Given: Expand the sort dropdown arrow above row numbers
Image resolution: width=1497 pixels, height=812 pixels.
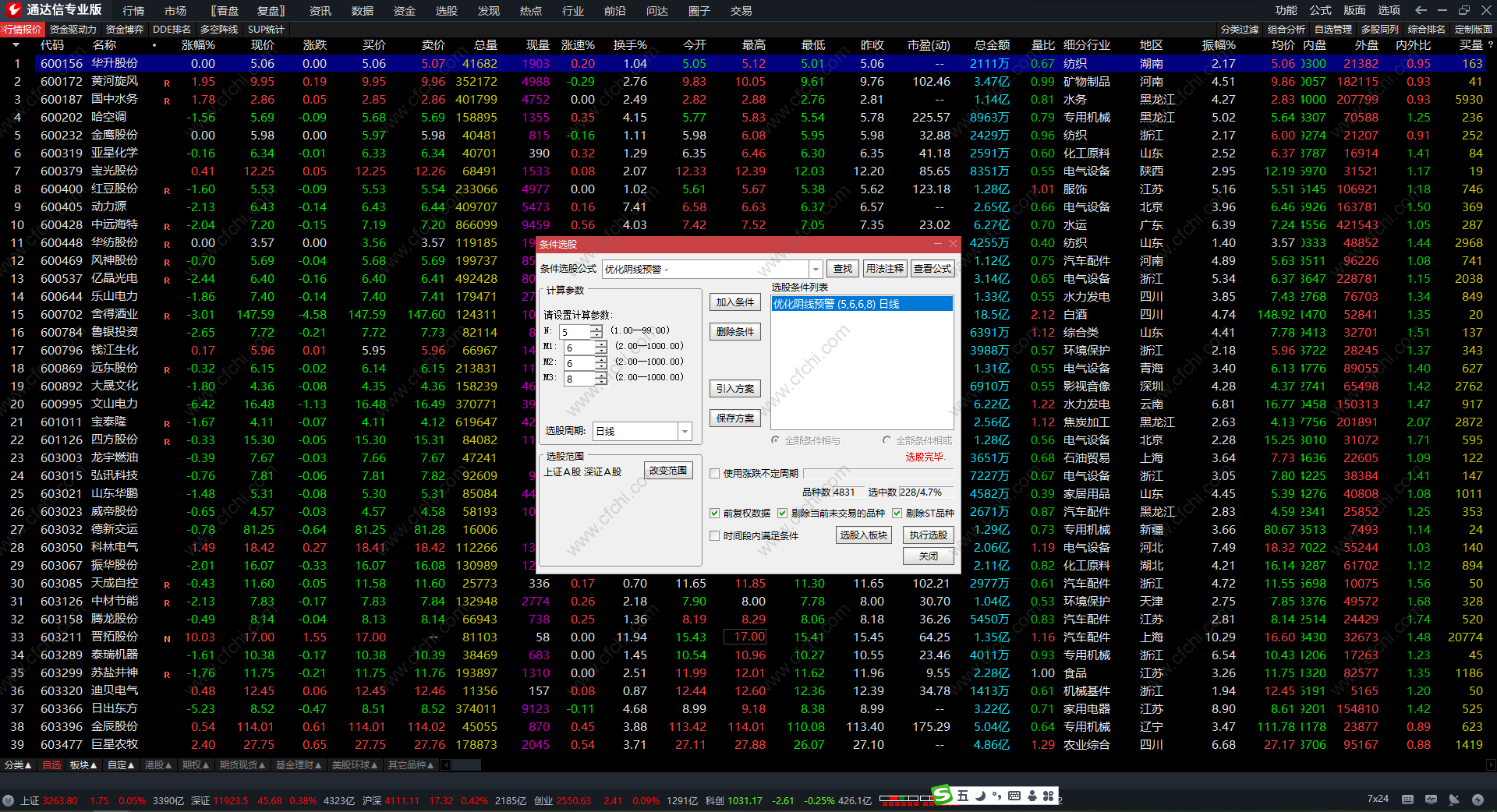Looking at the screenshot, I should [16, 45].
